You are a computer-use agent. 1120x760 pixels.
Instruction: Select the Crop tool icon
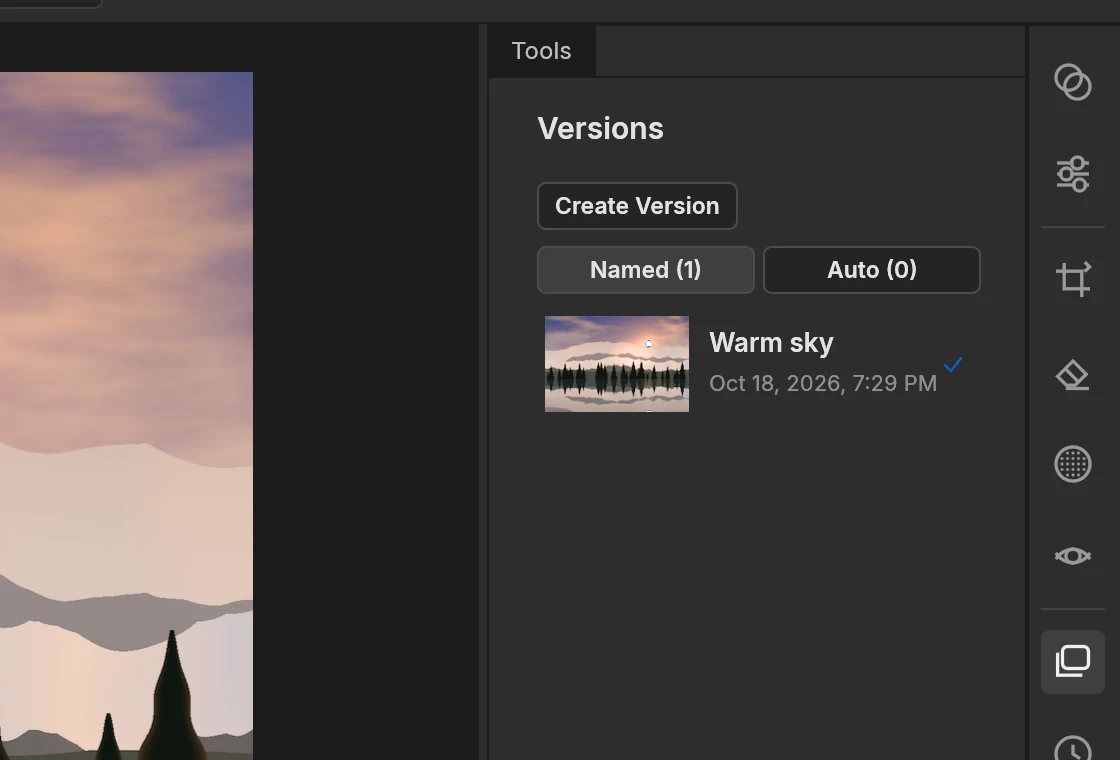[x=1073, y=279]
